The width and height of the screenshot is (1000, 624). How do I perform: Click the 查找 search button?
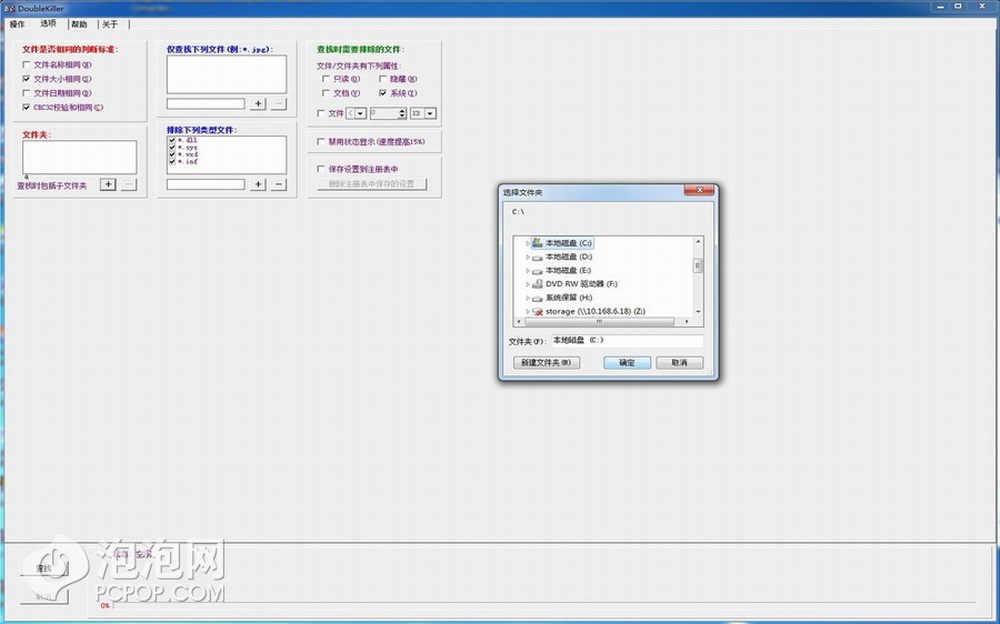pyautogui.click(x=43, y=568)
